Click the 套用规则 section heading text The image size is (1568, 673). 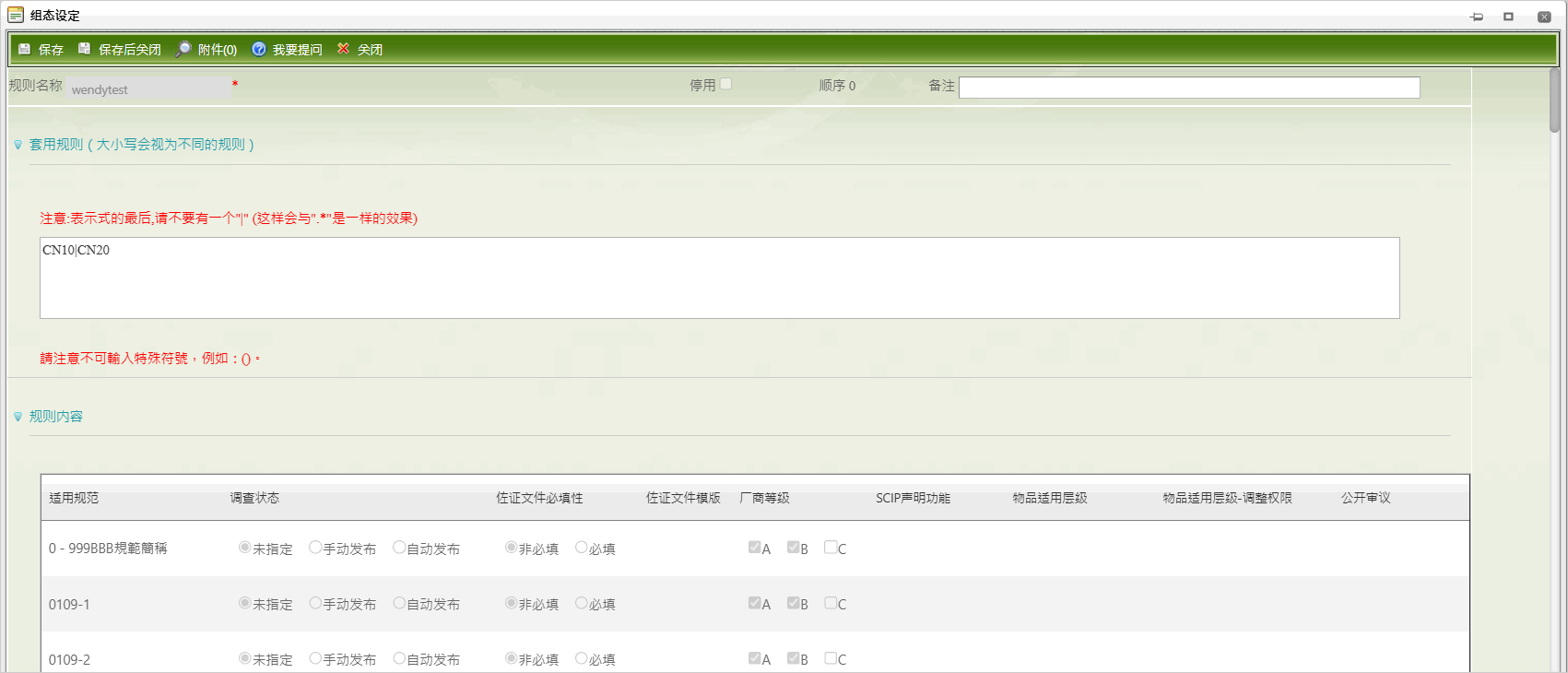(142, 145)
